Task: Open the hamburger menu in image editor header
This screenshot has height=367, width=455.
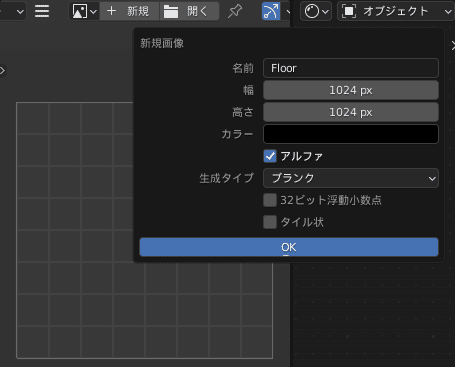Action: (x=42, y=11)
